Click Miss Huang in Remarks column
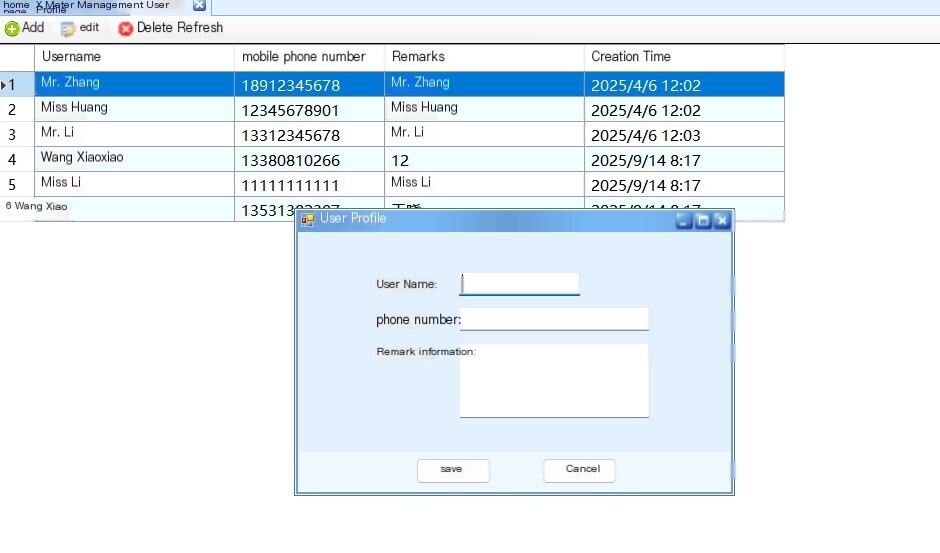The width and height of the screenshot is (940, 553). (484, 109)
